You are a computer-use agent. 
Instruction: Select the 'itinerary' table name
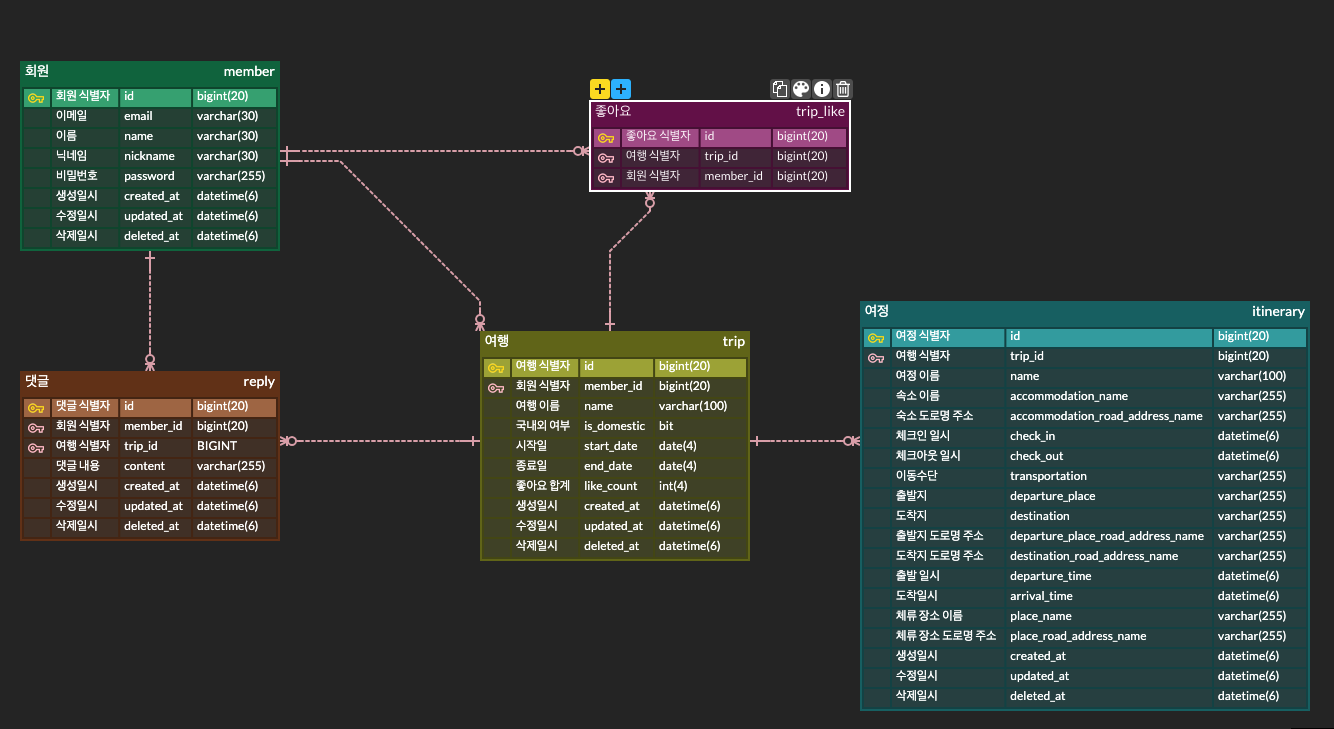(x=1278, y=312)
